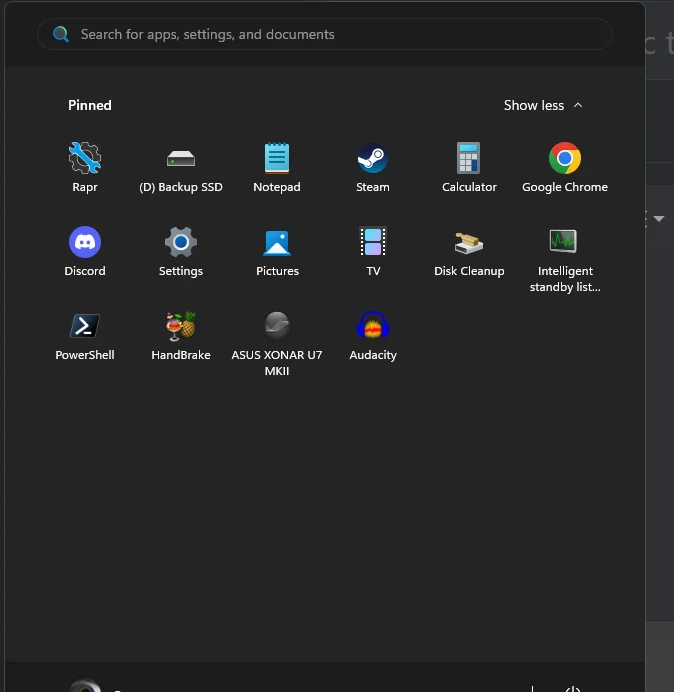The image size is (674, 692).
Task: Launch Intelligent standby list cleaner
Action: [x=565, y=260]
